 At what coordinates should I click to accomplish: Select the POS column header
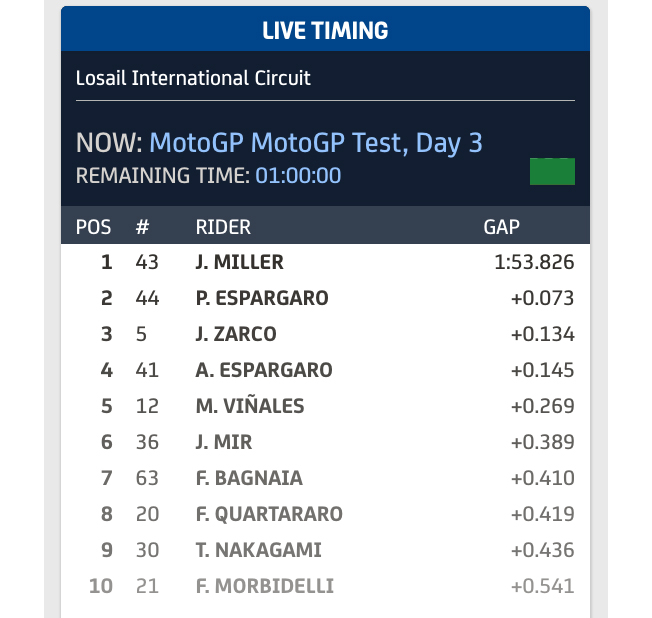click(x=94, y=227)
